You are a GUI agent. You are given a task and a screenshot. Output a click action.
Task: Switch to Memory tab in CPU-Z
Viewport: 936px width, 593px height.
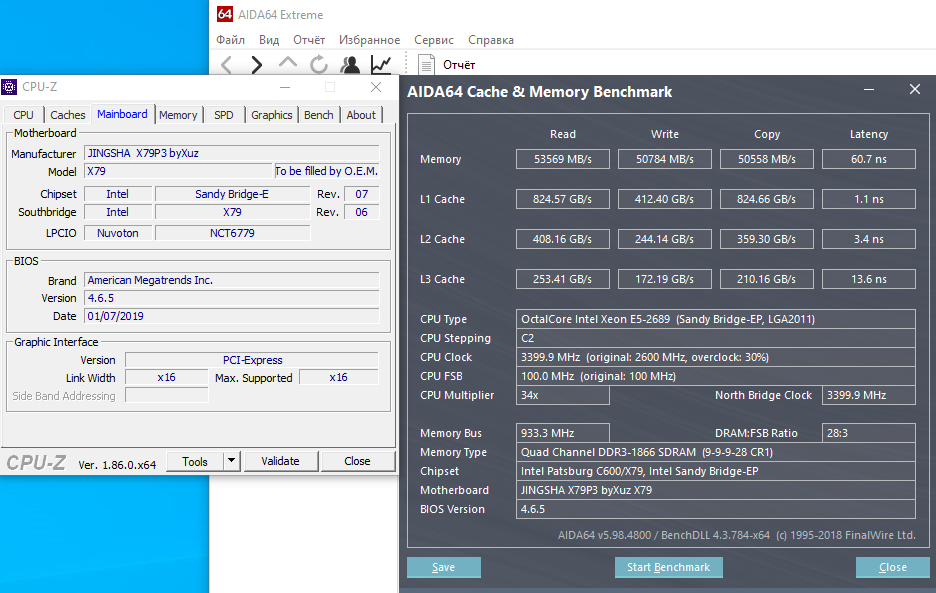178,115
